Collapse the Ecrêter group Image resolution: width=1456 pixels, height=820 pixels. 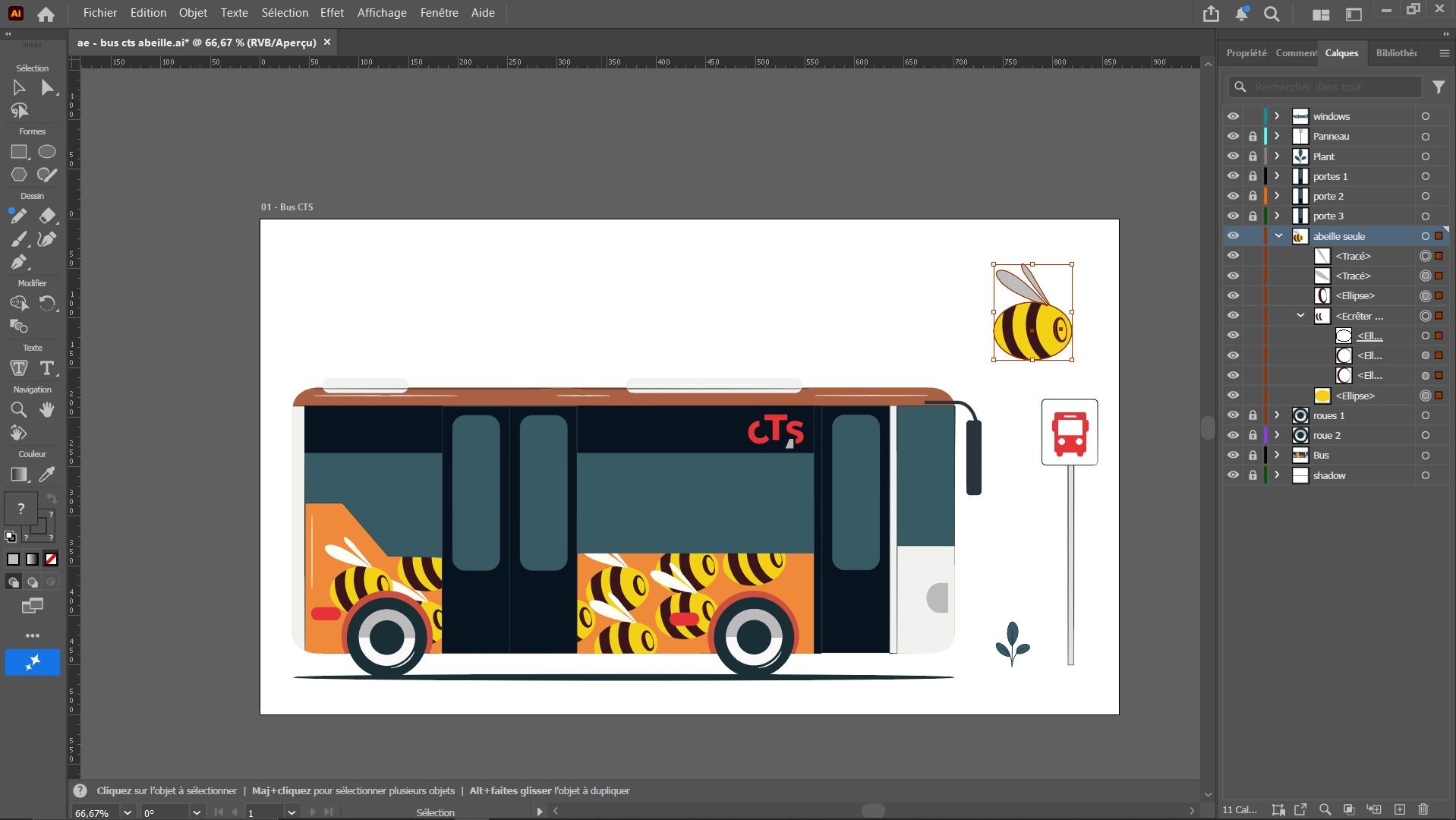[x=1300, y=316]
